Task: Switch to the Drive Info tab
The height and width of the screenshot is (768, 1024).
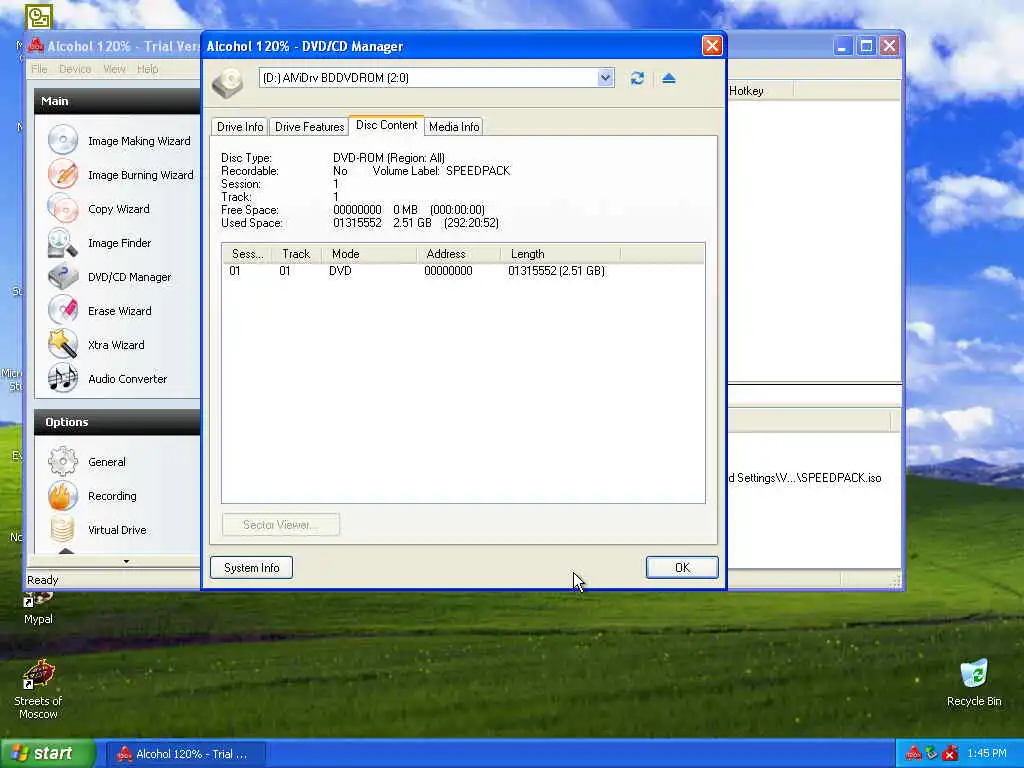Action: pyautogui.click(x=240, y=127)
